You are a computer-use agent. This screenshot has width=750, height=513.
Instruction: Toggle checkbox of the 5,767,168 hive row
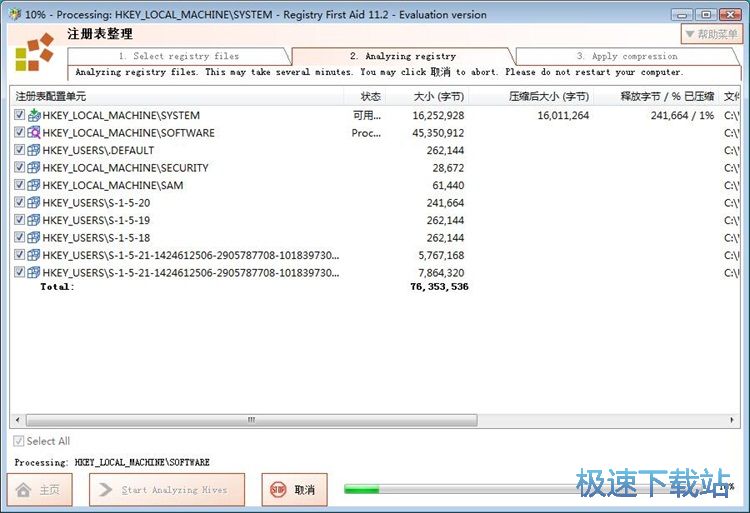pyautogui.click(x=19, y=255)
